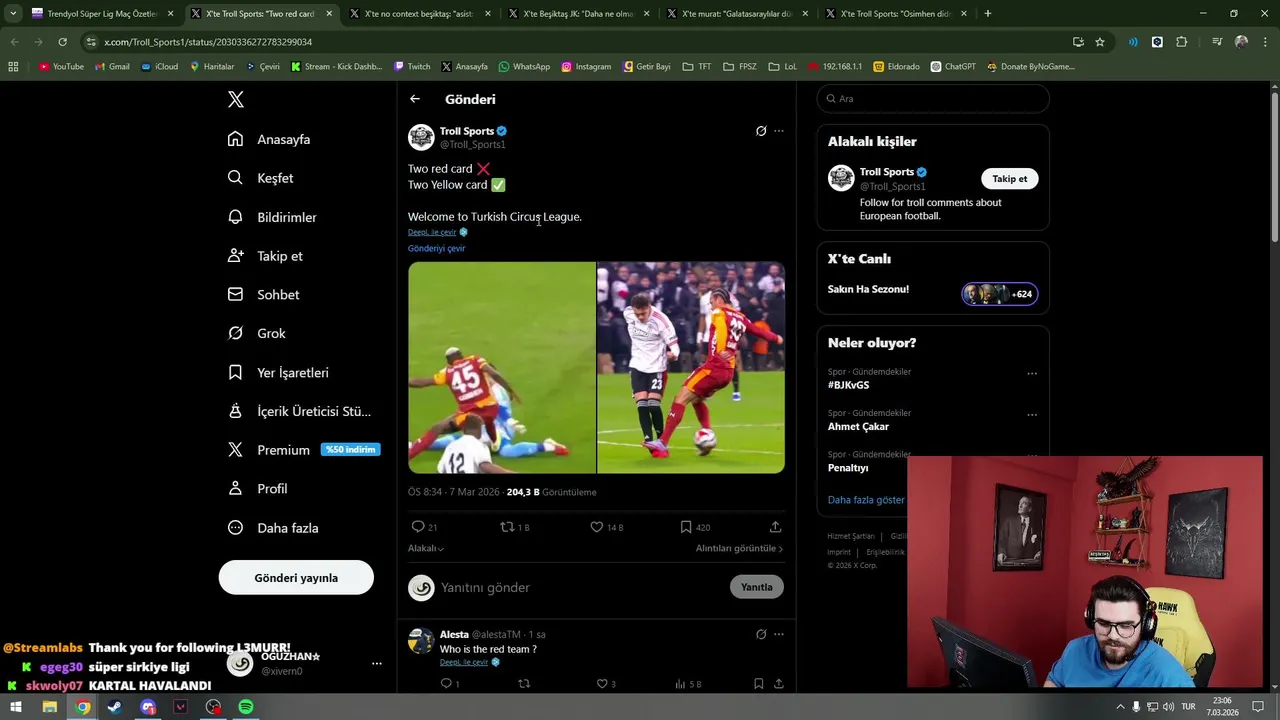Bookmark page with star icon
Image resolution: width=1280 pixels, height=720 pixels.
coord(1100,42)
